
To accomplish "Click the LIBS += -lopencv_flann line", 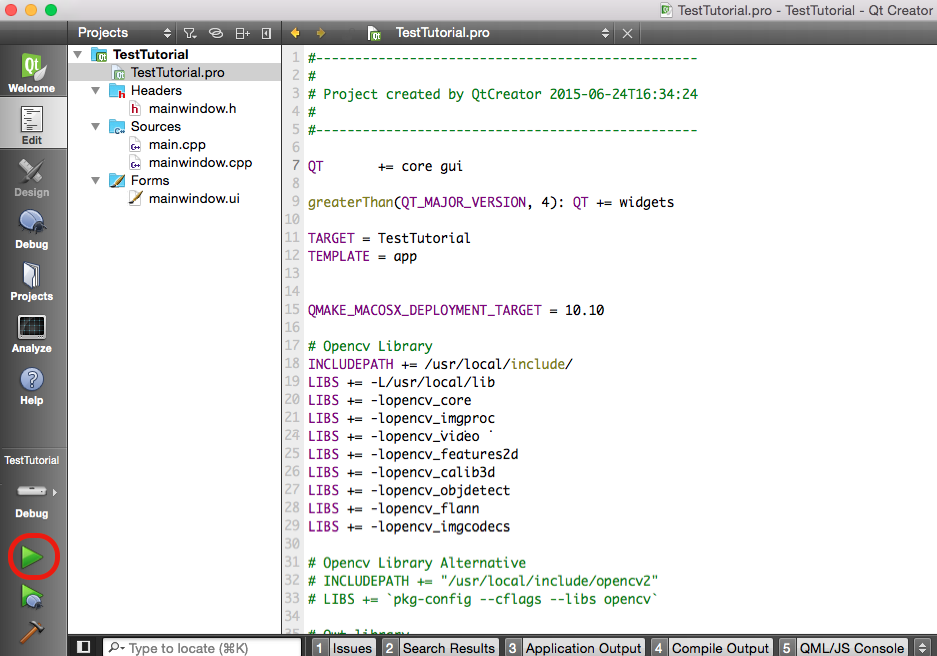I will click(394, 508).
